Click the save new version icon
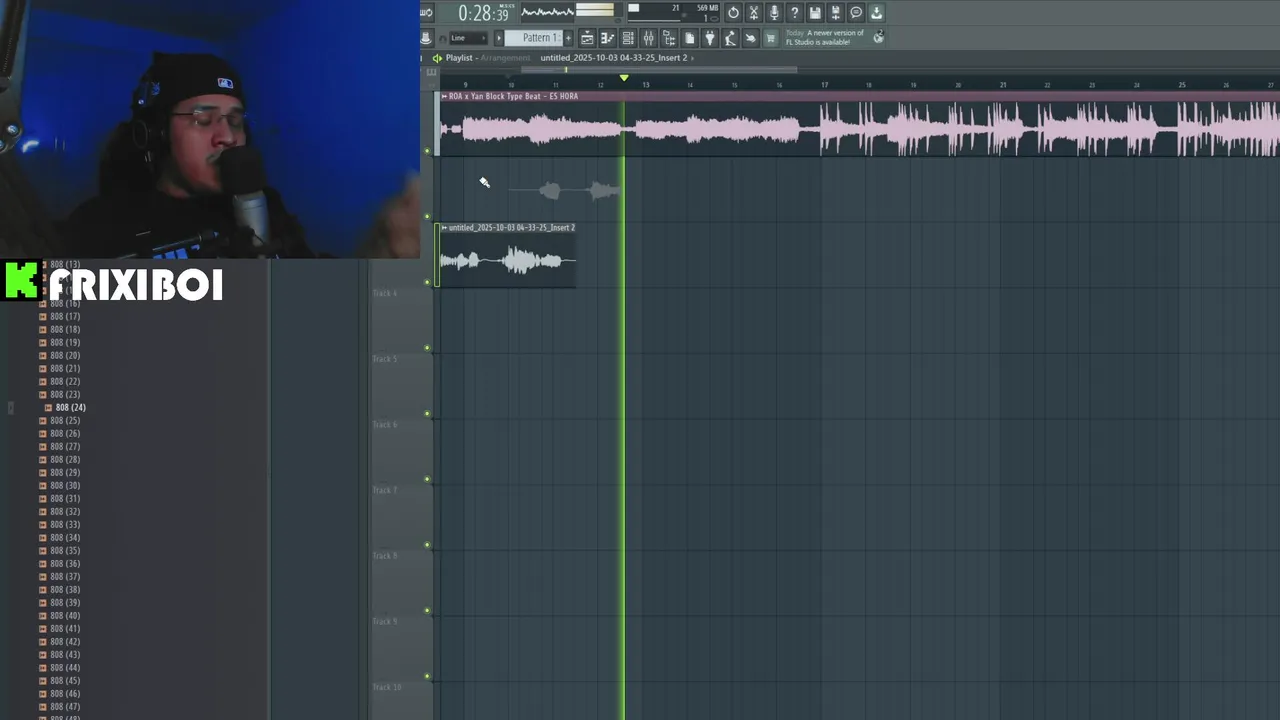 (x=835, y=13)
